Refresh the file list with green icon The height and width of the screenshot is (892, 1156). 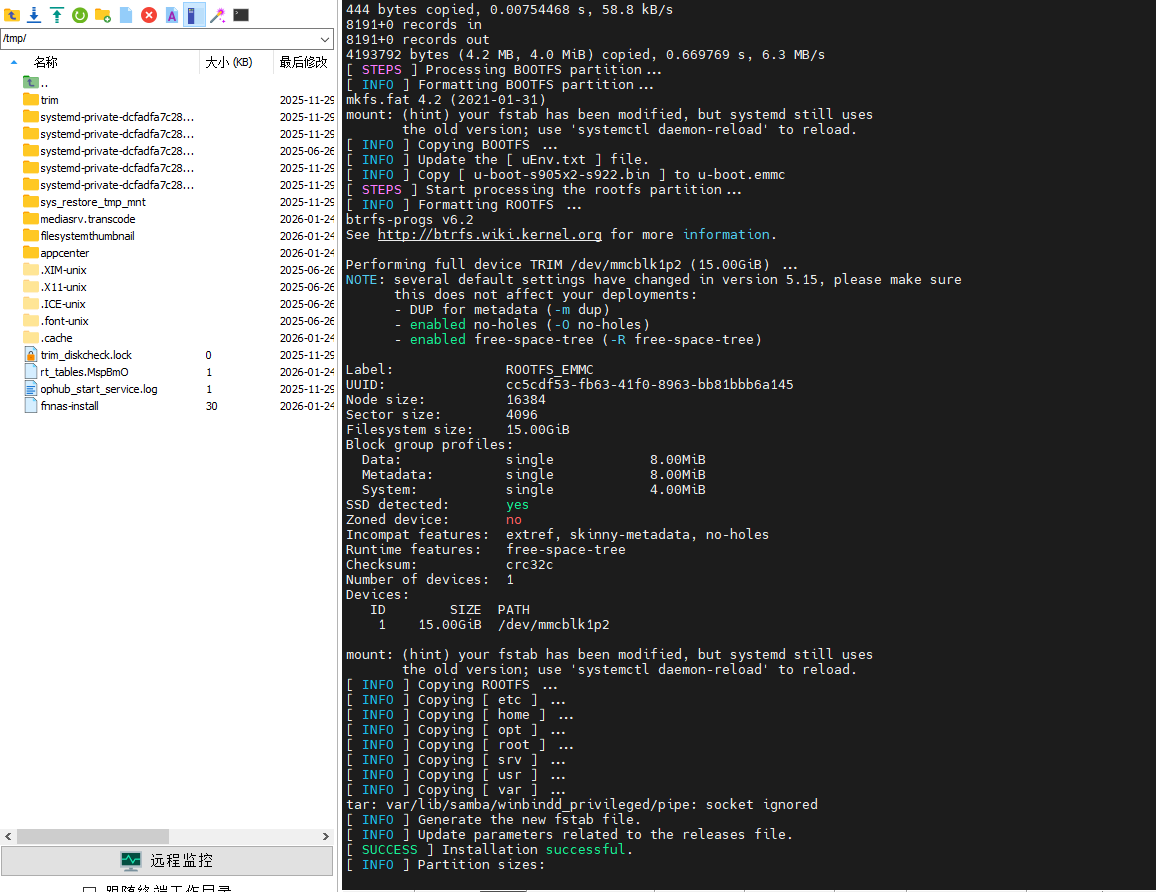(x=79, y=15)
